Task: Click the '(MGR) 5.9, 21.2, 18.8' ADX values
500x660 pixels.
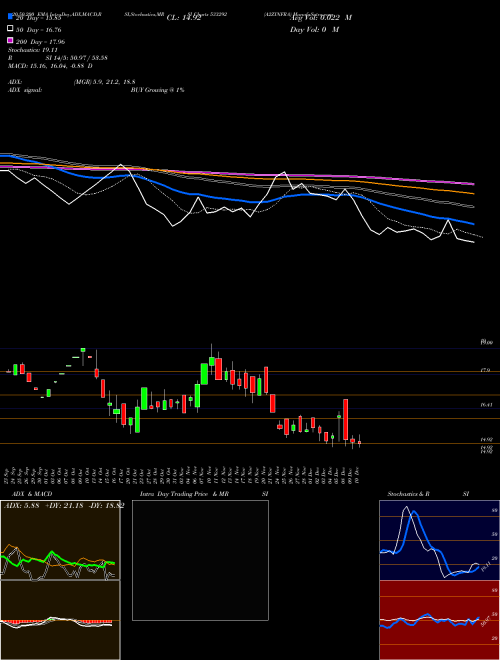Action: point(104,82)
